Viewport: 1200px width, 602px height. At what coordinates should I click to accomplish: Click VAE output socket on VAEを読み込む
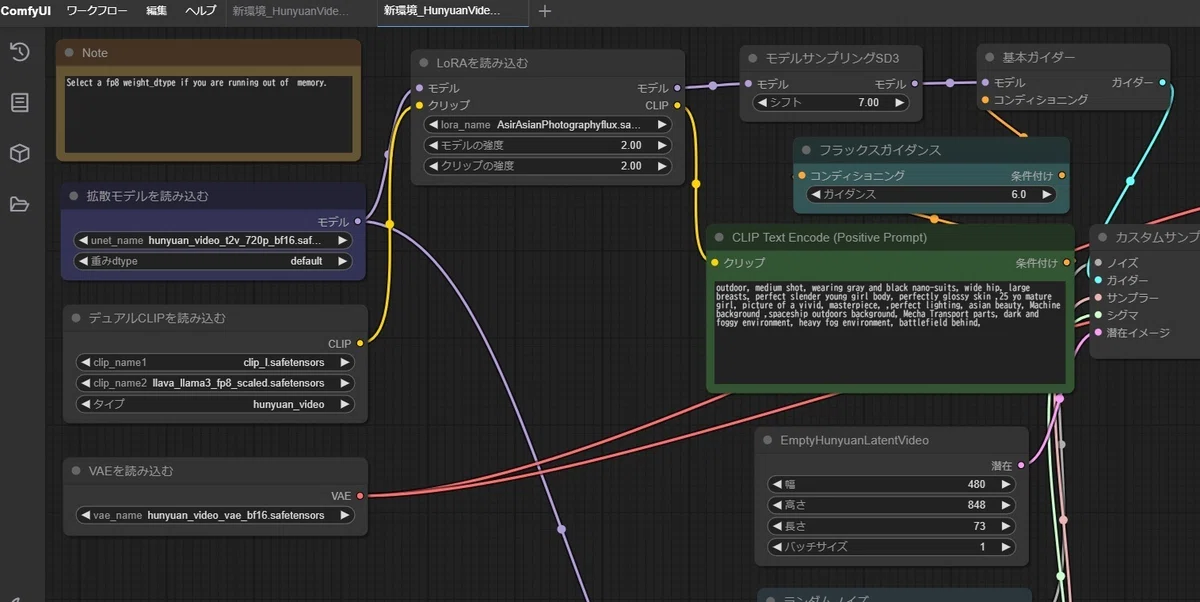pyautogui.click(x=360, y=495)
